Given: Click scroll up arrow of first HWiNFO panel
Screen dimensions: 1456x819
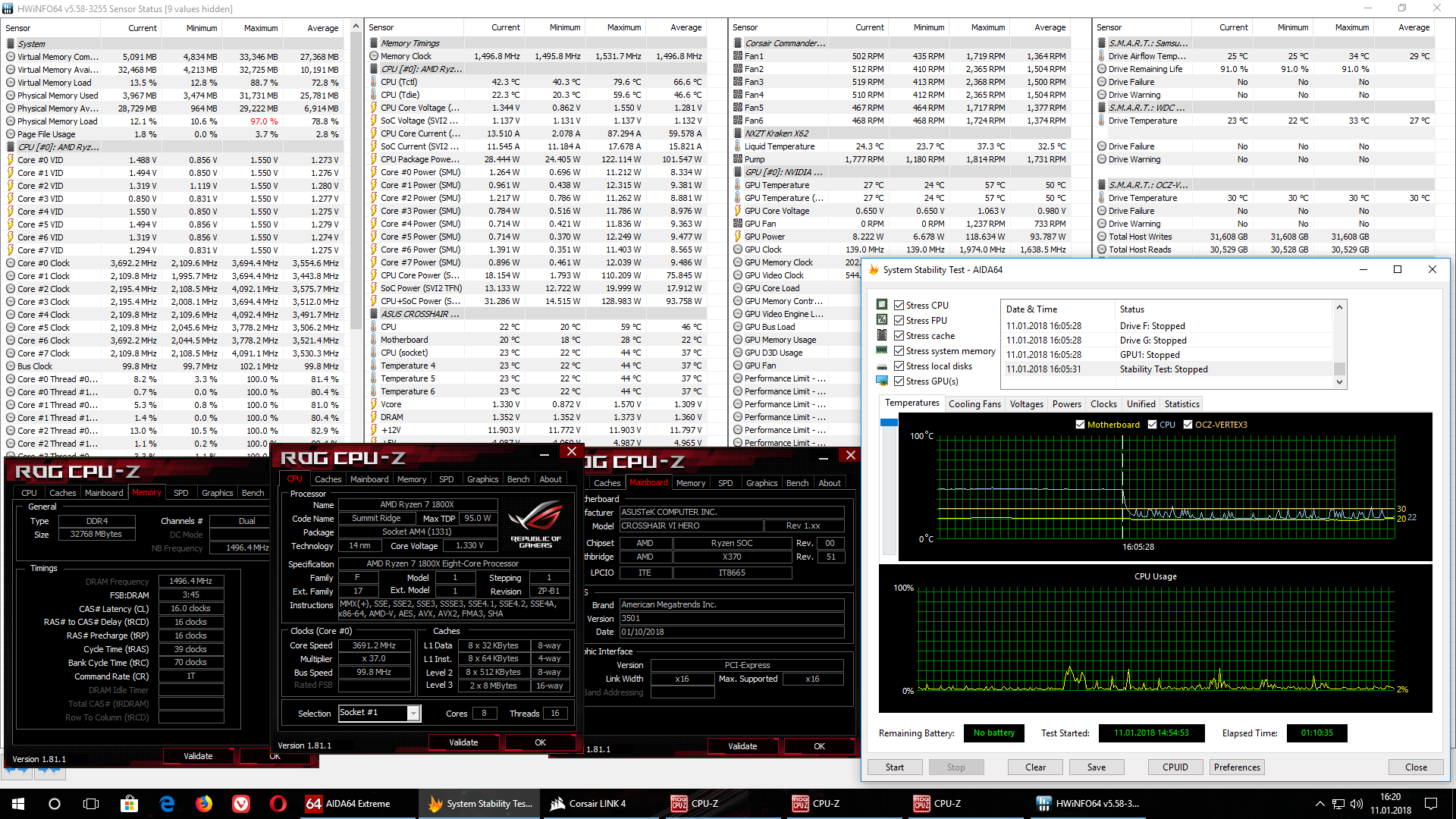Looking at the screenshot, I should click(356, 27).
